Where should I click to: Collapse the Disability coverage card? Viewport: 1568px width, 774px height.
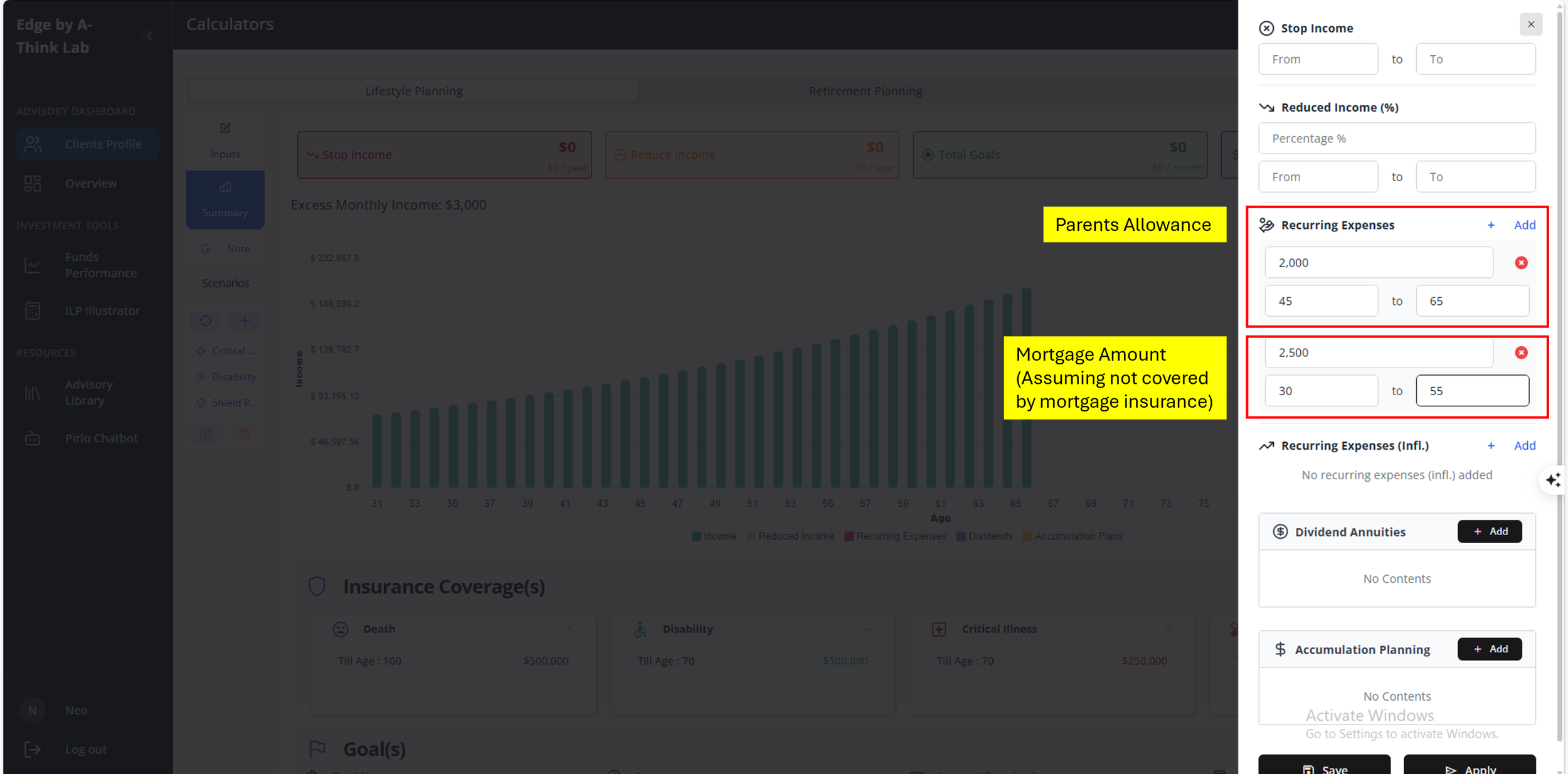[869, 629]
